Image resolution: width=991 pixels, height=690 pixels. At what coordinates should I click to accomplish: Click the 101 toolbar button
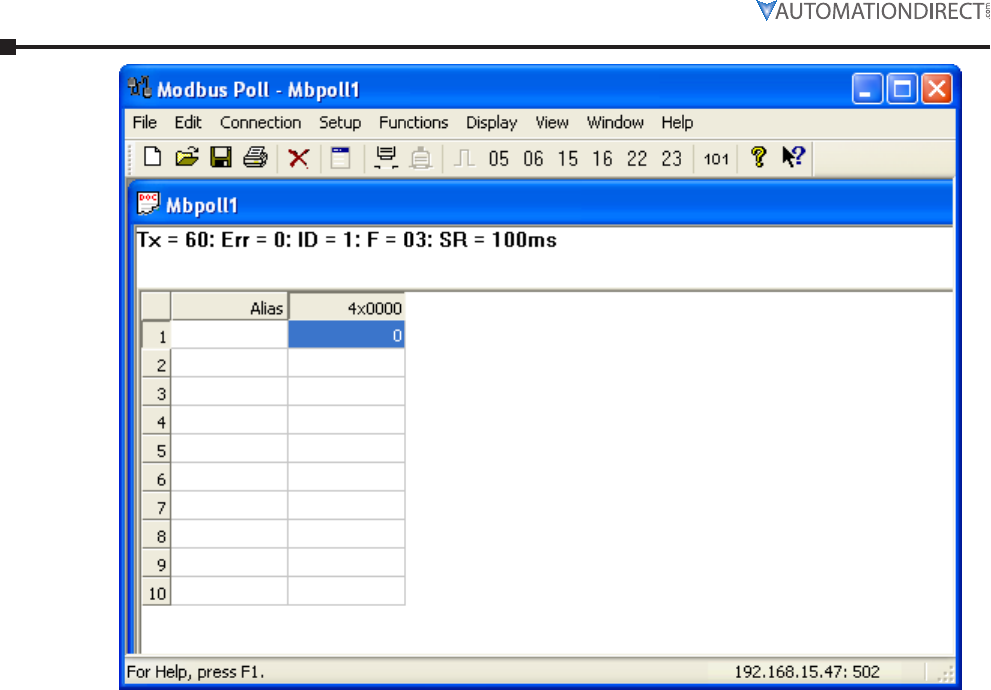[716, 159]
